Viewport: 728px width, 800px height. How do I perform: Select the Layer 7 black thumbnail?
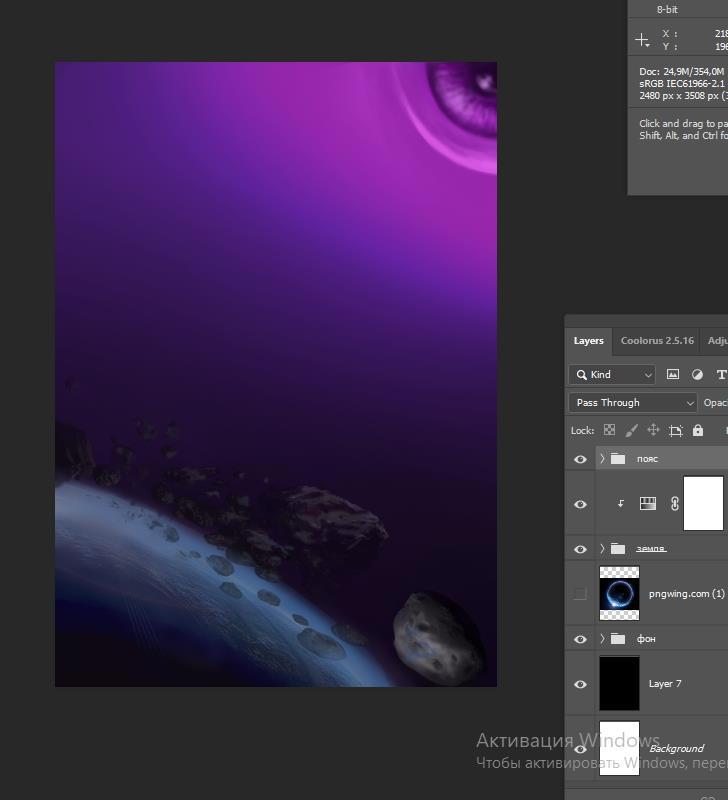pos(619,684)
